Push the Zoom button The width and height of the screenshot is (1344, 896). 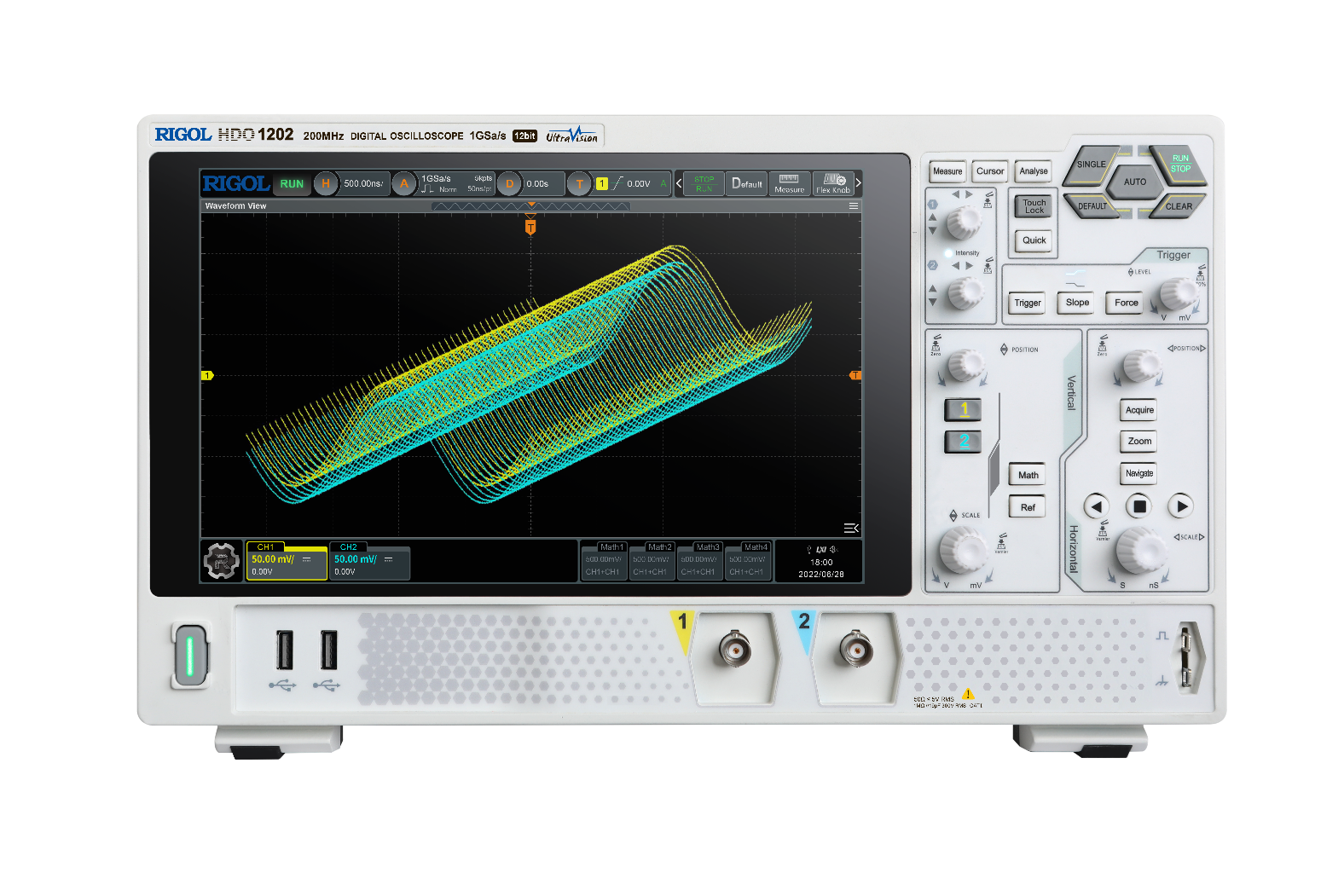pyautogui.click(x=1139, y=442)
